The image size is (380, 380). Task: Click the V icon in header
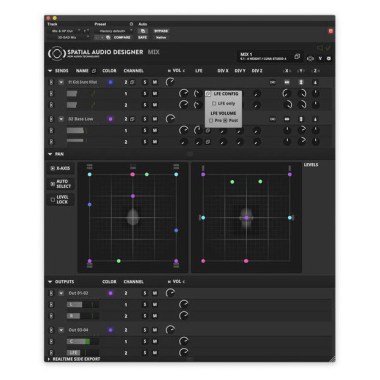click(x=320, y=59)
